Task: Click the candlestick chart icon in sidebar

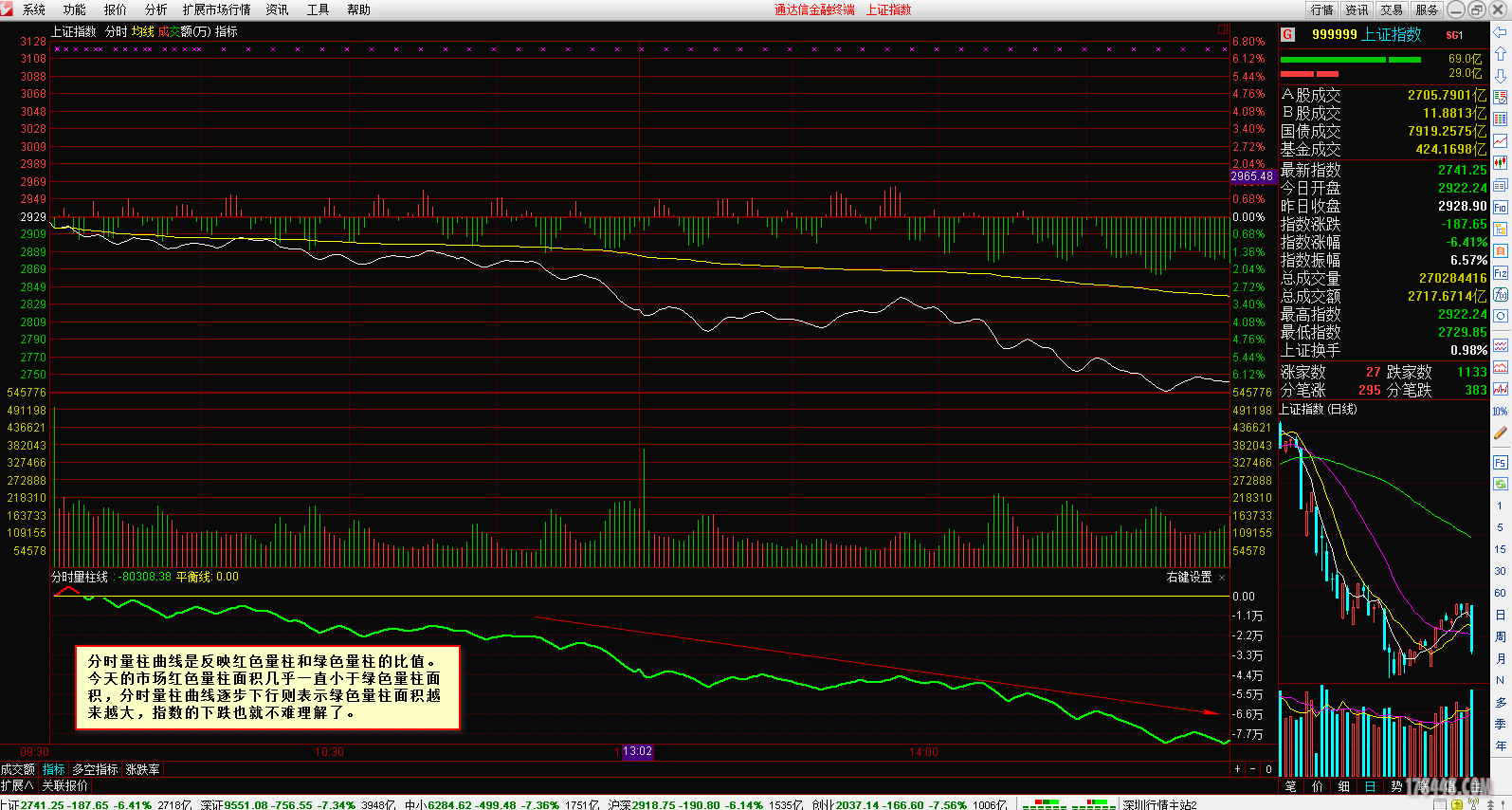Action: tap(1501, 162)
